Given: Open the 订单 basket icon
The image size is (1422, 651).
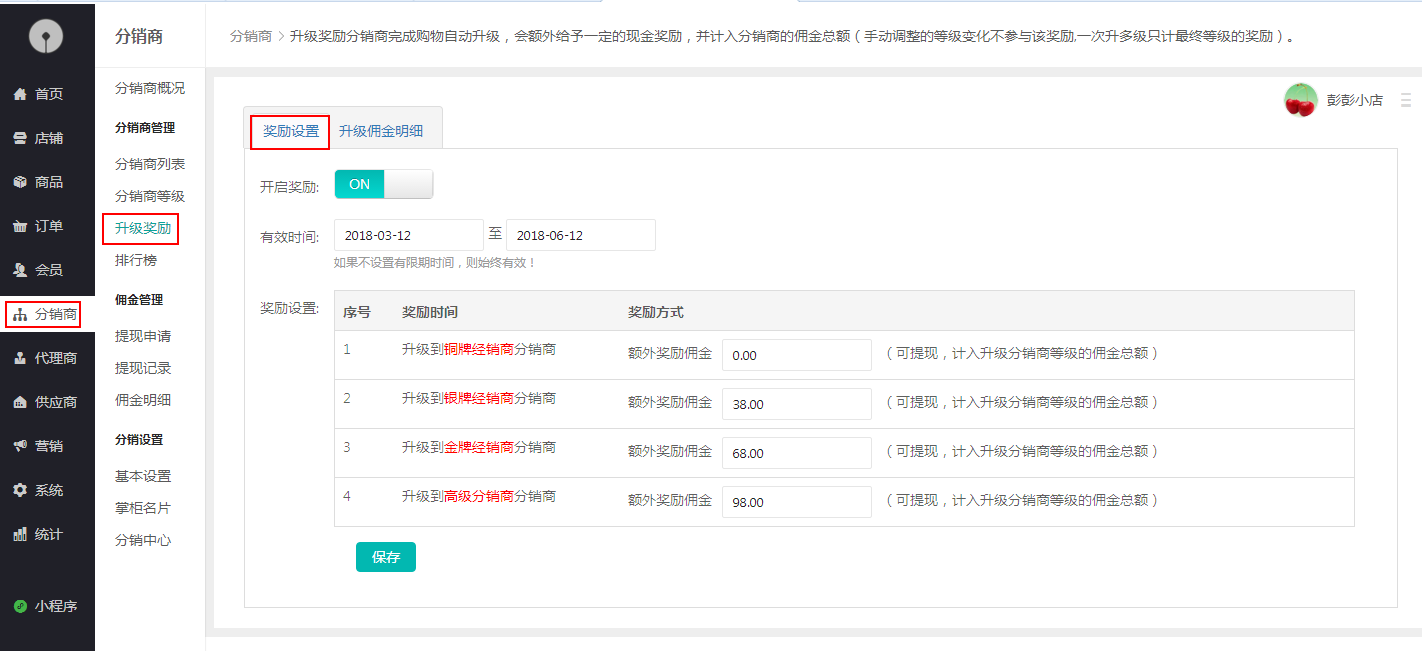Looking at the screenshot, I should 19,226.
